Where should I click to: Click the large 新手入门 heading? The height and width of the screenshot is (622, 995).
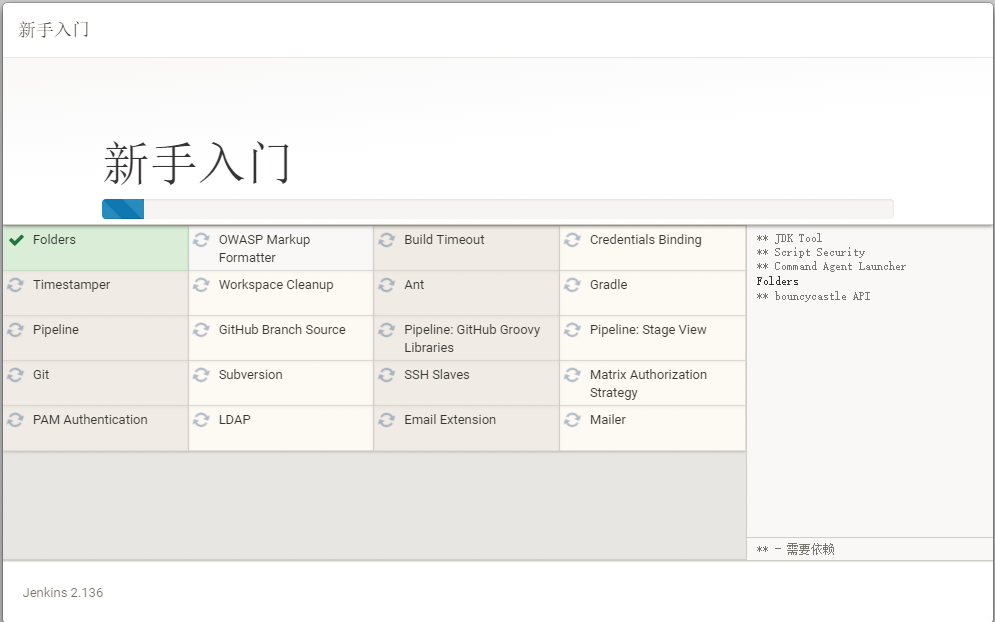coord(197,163)
